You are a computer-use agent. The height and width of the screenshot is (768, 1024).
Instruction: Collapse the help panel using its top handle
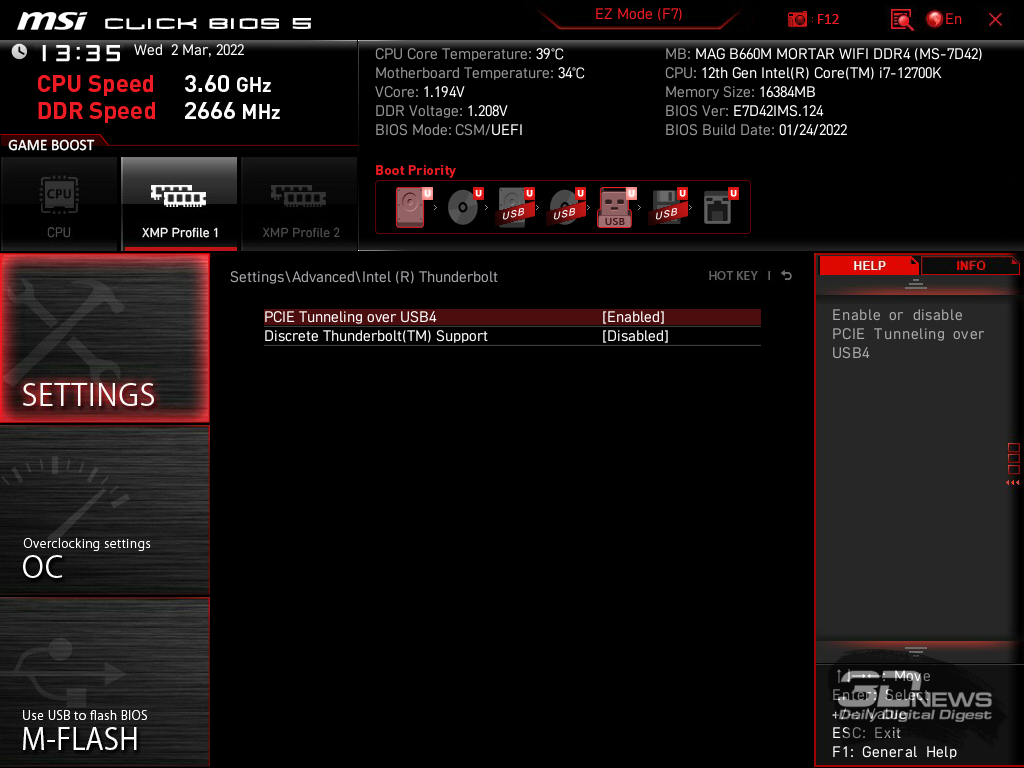pyautogui.click(x=916, y=283)
